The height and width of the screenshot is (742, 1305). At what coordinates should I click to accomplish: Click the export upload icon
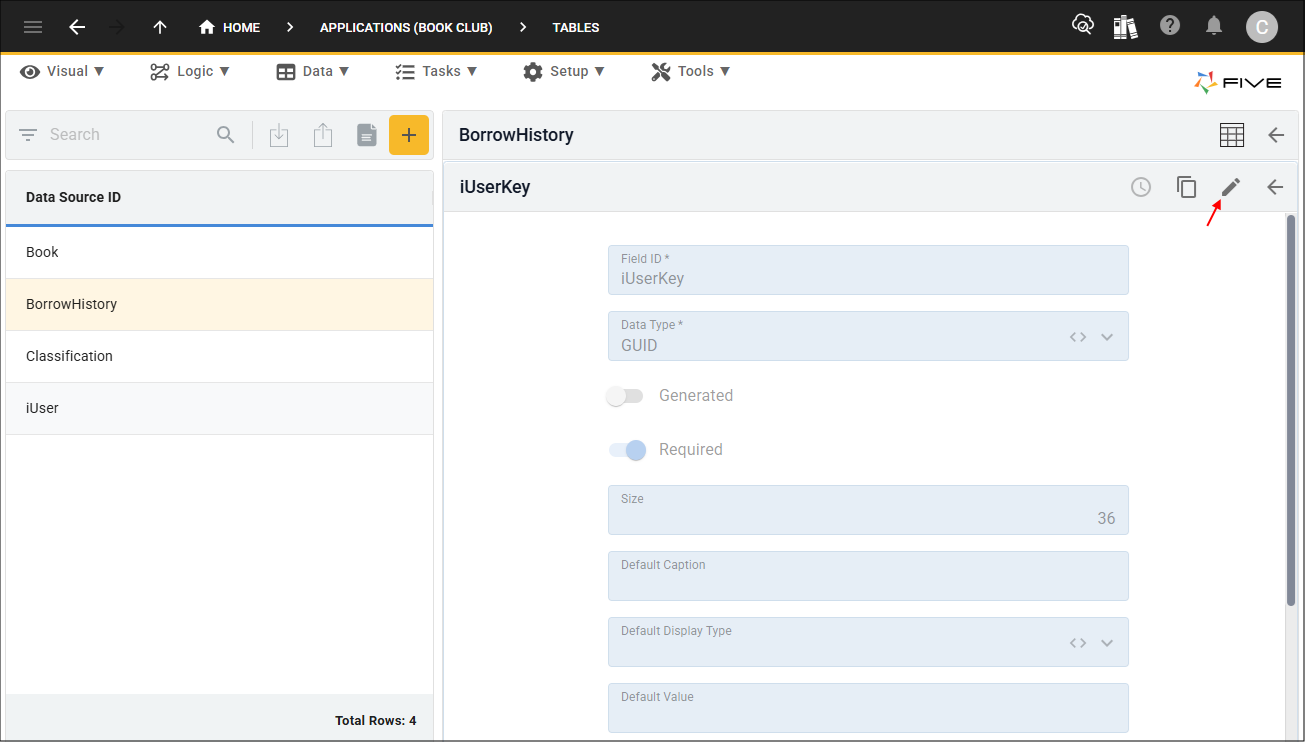[x=323, y=135]
